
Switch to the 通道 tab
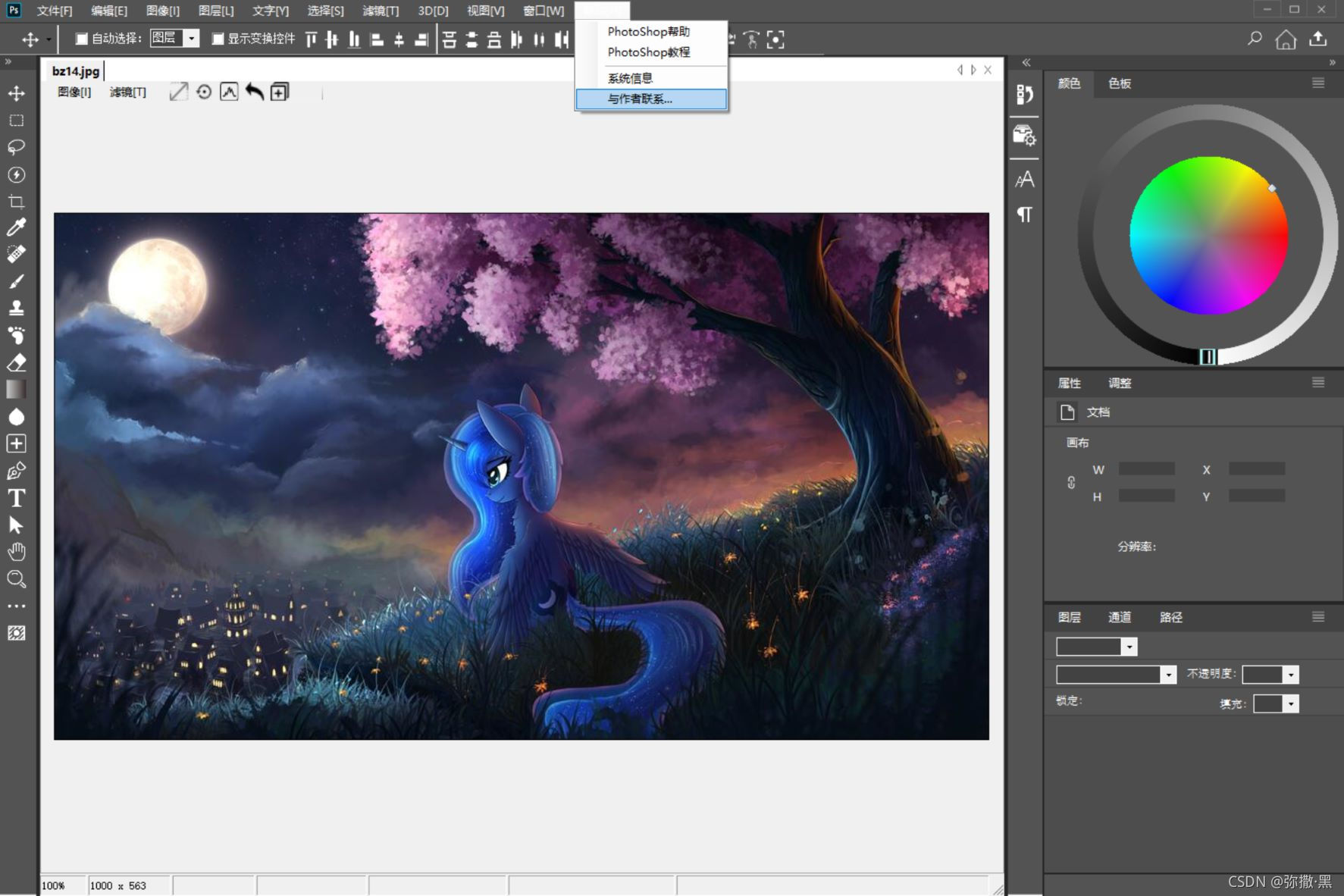1120,617
